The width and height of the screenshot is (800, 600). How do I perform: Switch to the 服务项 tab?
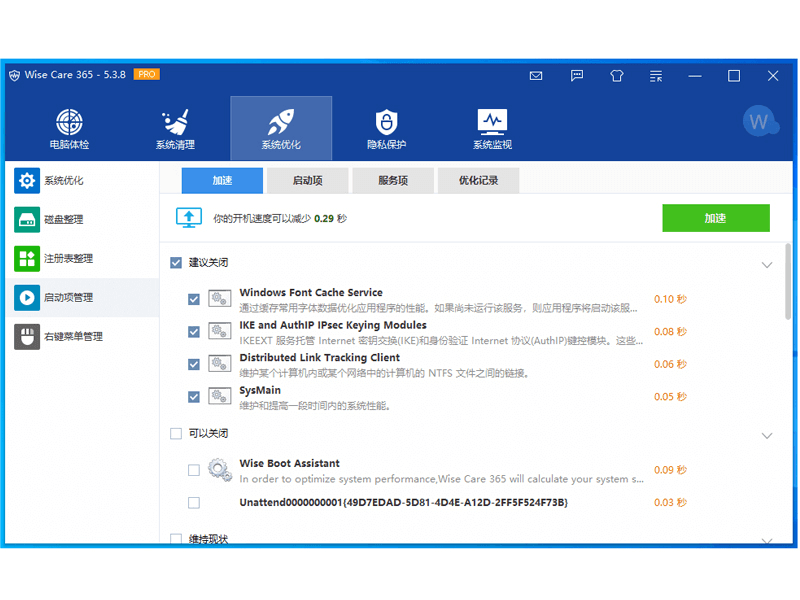(393, 181)
